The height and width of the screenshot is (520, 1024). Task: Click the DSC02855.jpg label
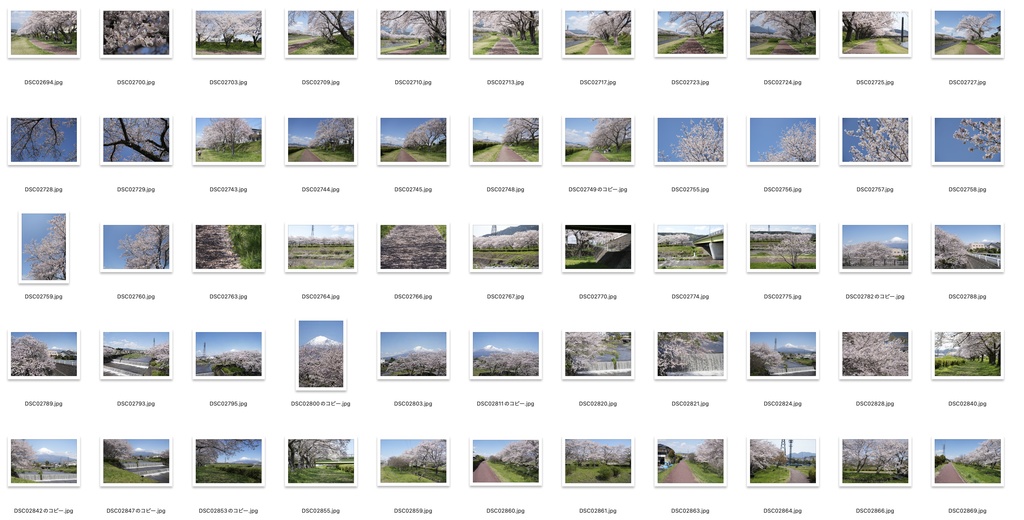[x=321, y=512]
